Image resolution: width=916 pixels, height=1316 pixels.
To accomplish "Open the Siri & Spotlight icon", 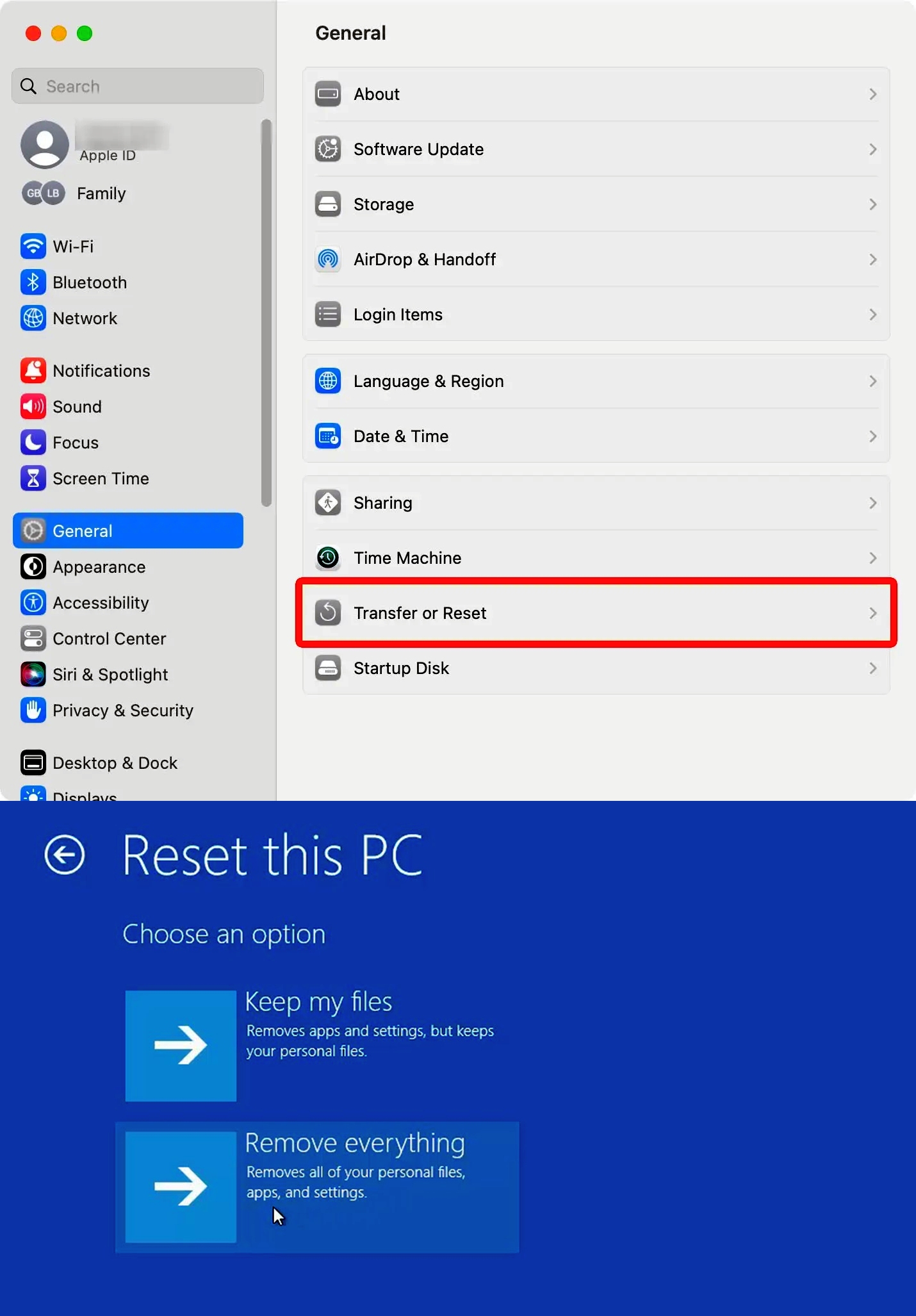I will [x=33, y=674].
